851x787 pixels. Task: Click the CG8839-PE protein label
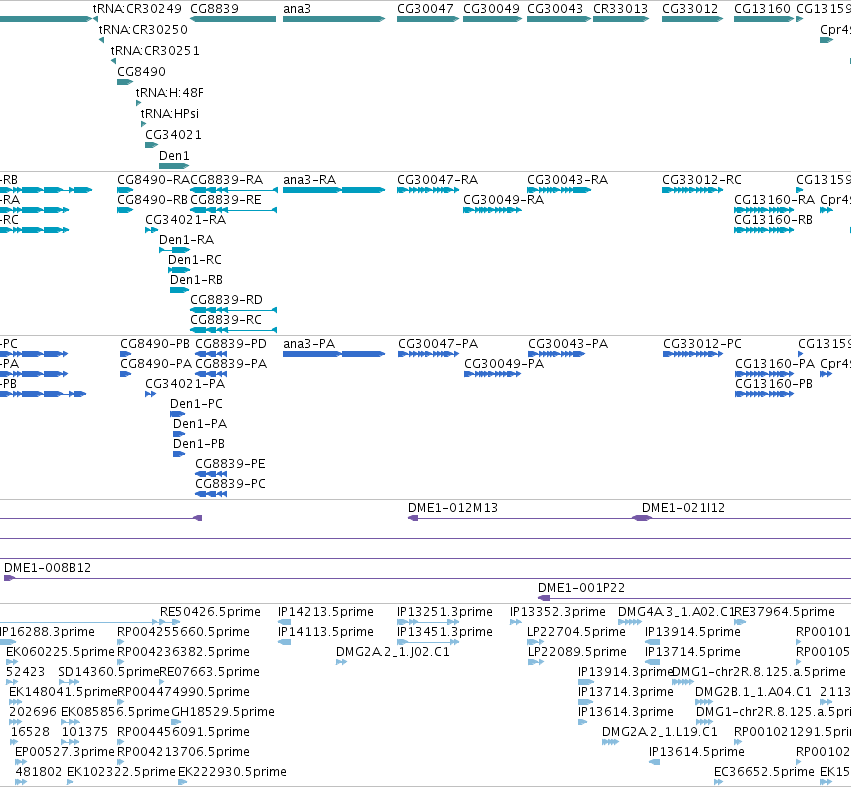(x=230, y=464)
